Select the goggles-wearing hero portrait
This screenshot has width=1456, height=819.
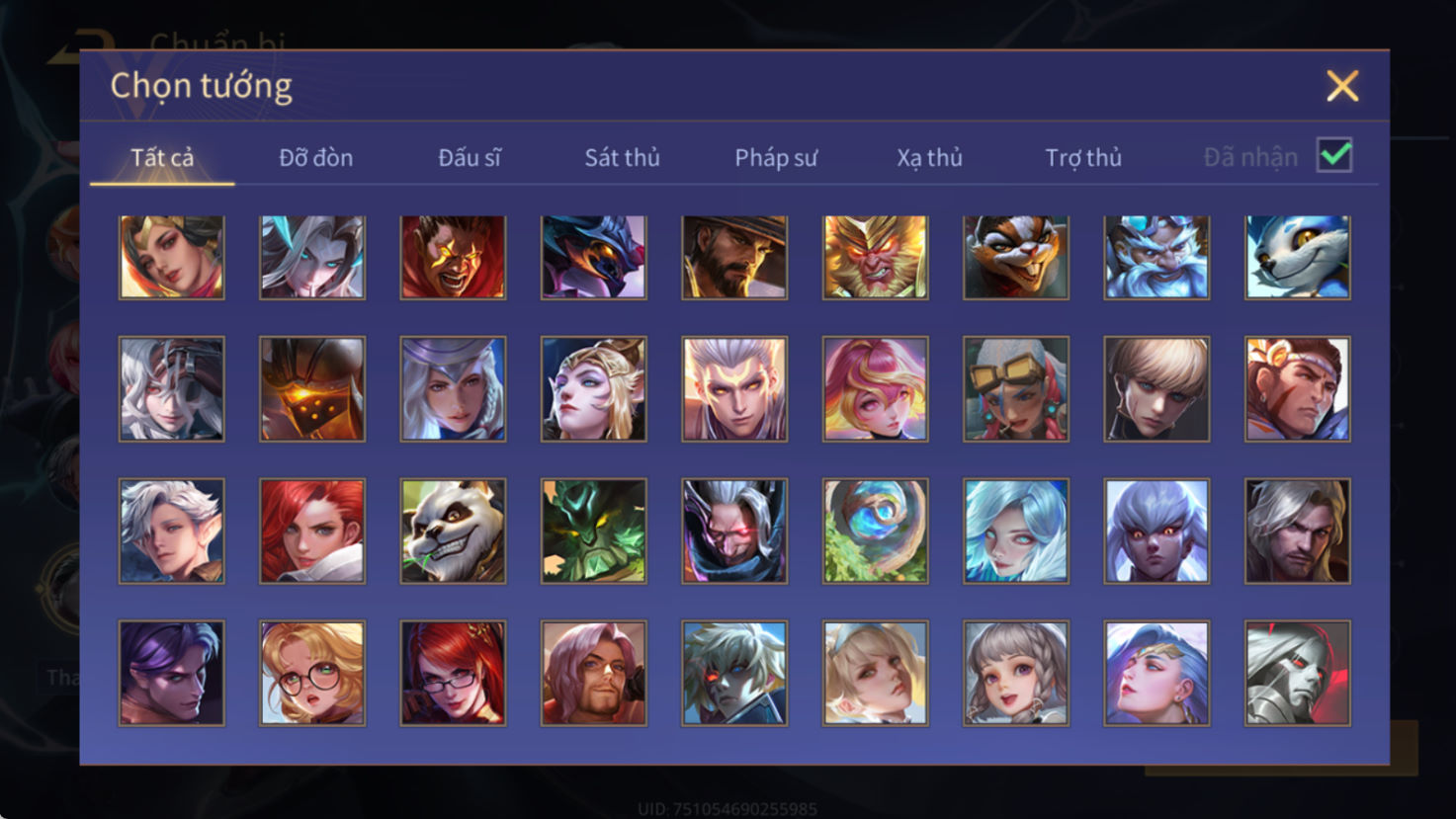click(1016, 389)
